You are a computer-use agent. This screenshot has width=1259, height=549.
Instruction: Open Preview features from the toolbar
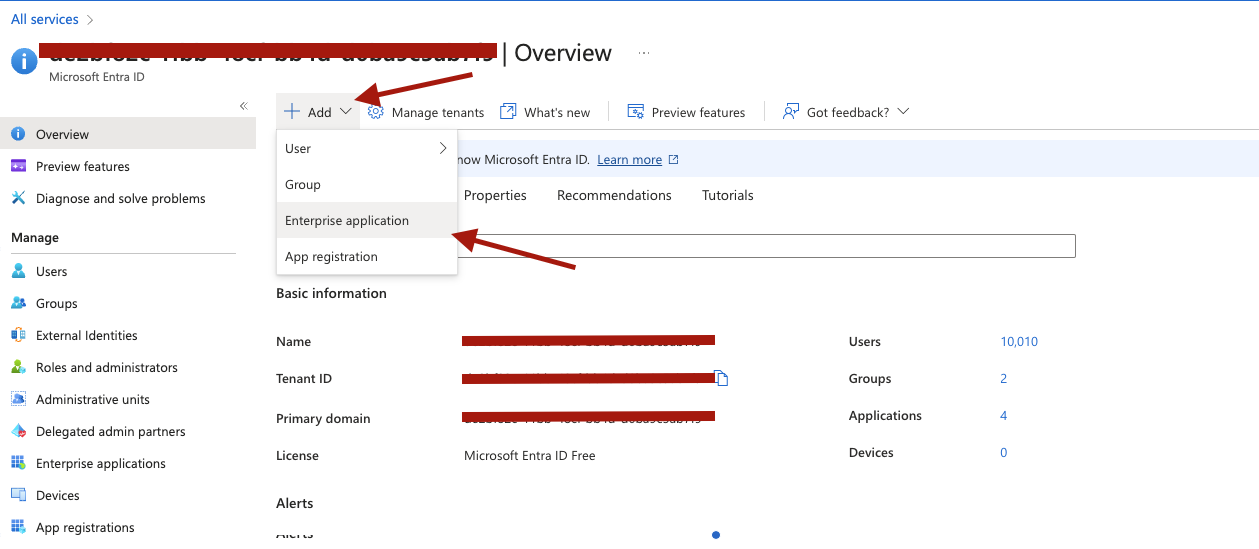[686, 112]
